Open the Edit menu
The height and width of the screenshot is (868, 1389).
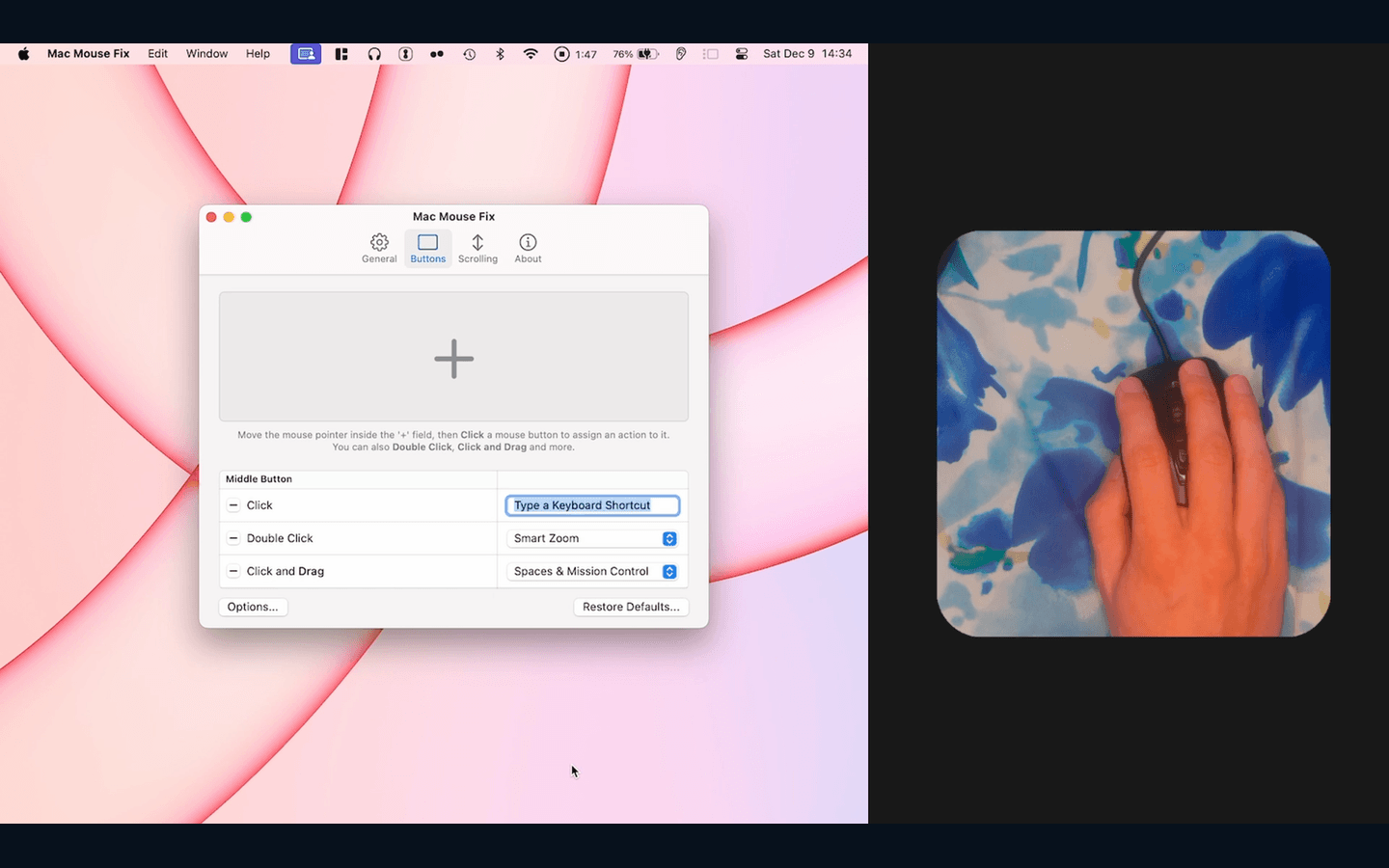pyautogui.click(x=157, y=54)
